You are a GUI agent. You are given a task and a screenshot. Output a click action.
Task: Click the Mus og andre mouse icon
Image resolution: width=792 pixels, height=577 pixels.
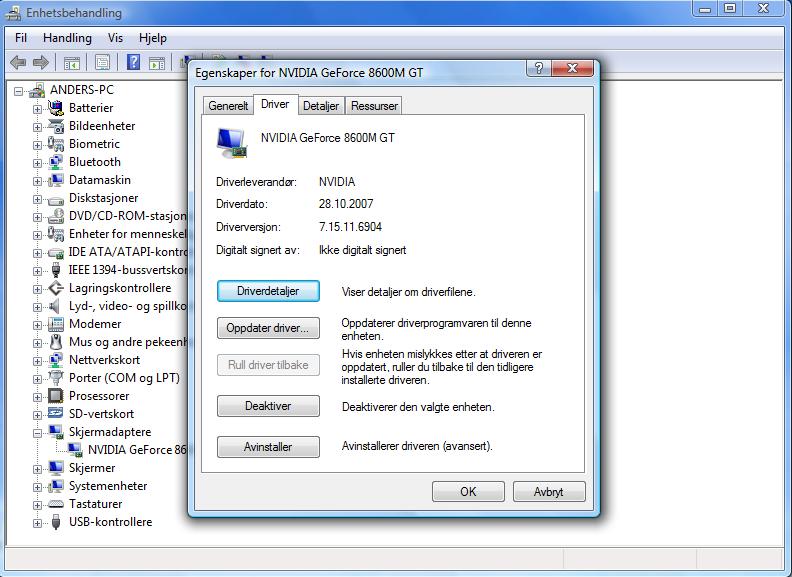[56, 342]
